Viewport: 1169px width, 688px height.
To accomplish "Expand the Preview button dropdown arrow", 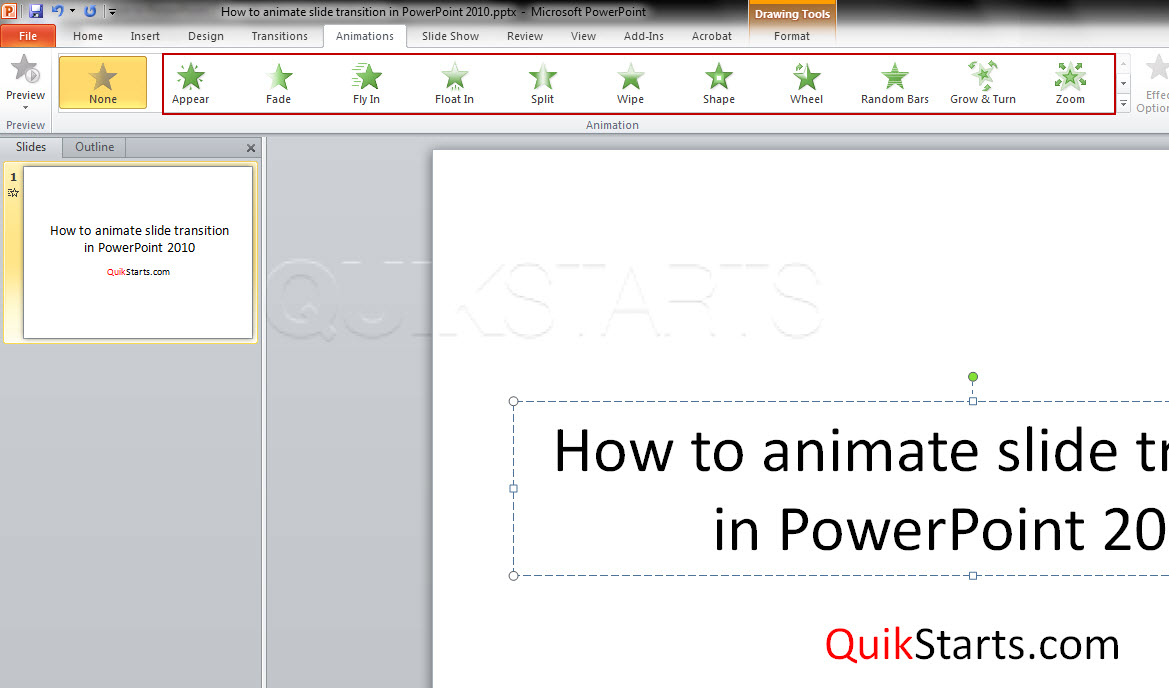I will (25, 108).
